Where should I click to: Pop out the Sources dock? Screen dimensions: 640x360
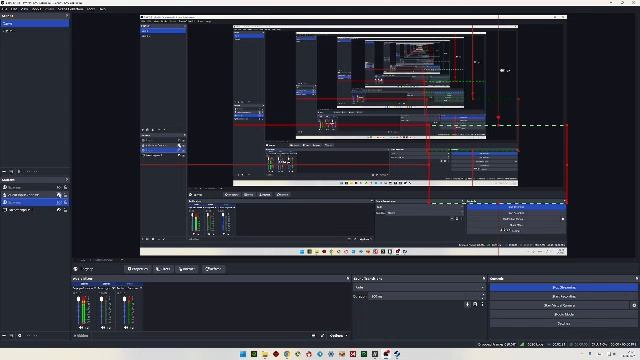[x=67, y=180]
